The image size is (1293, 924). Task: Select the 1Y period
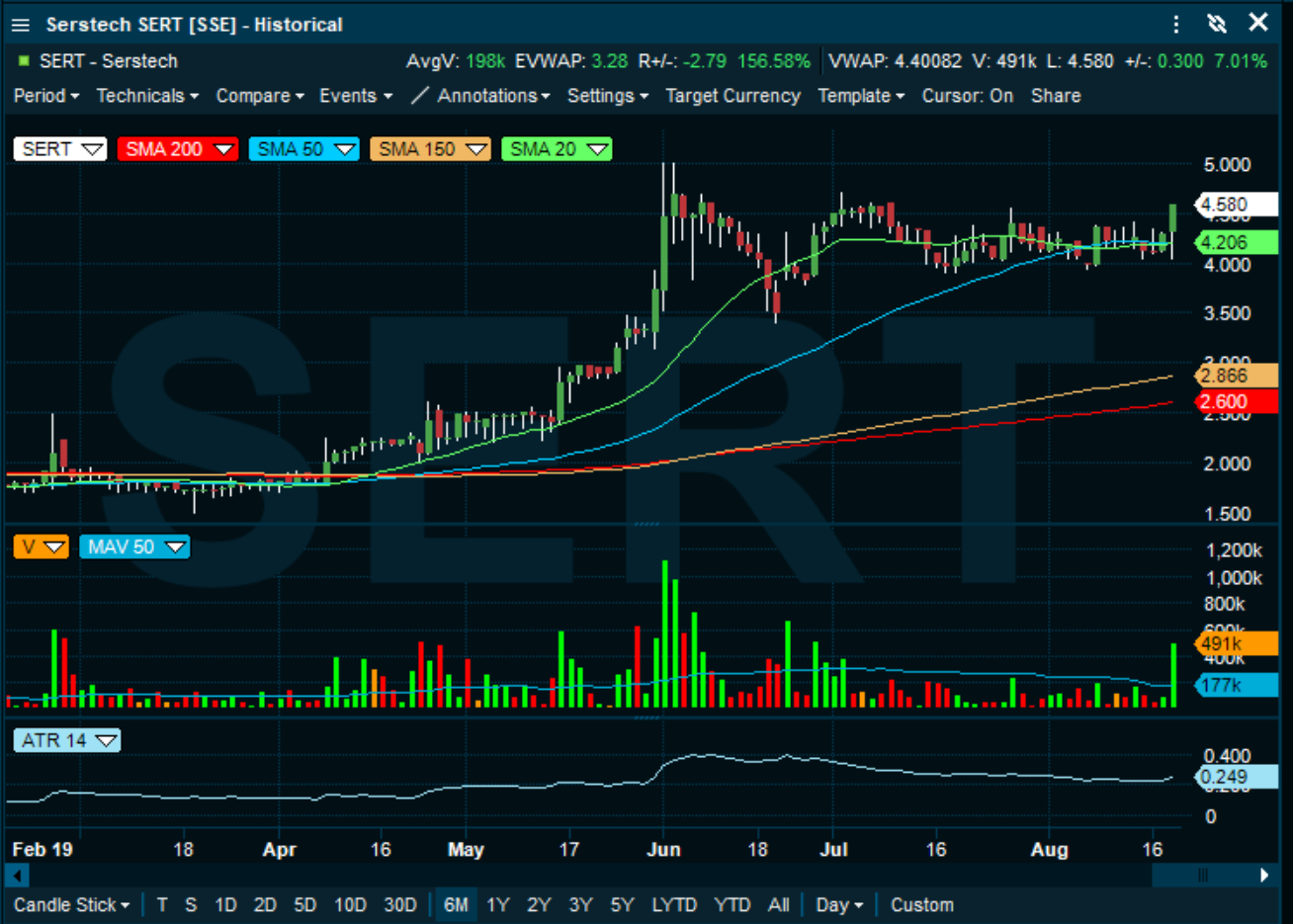pos(497,905)
